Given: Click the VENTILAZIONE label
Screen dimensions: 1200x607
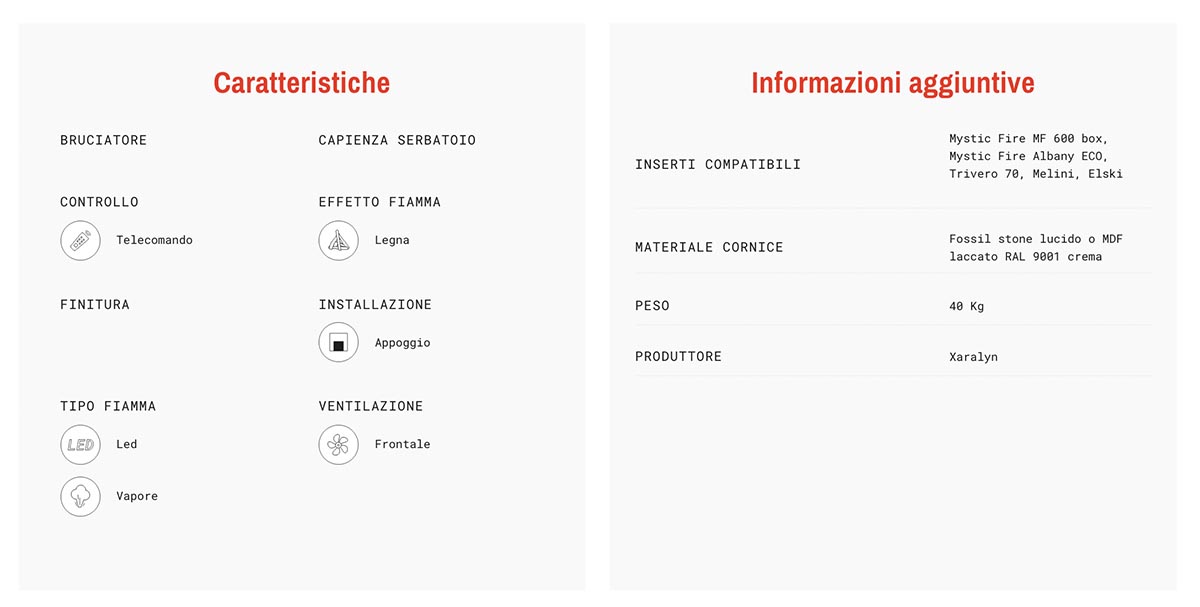Looking at the screenshot, I should point(371,406).
